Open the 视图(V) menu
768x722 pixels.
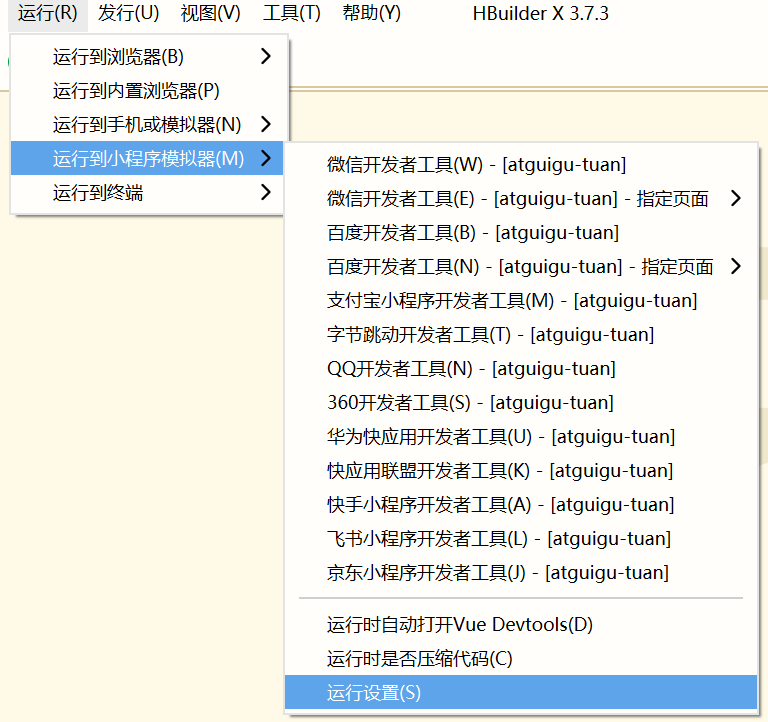210,14
